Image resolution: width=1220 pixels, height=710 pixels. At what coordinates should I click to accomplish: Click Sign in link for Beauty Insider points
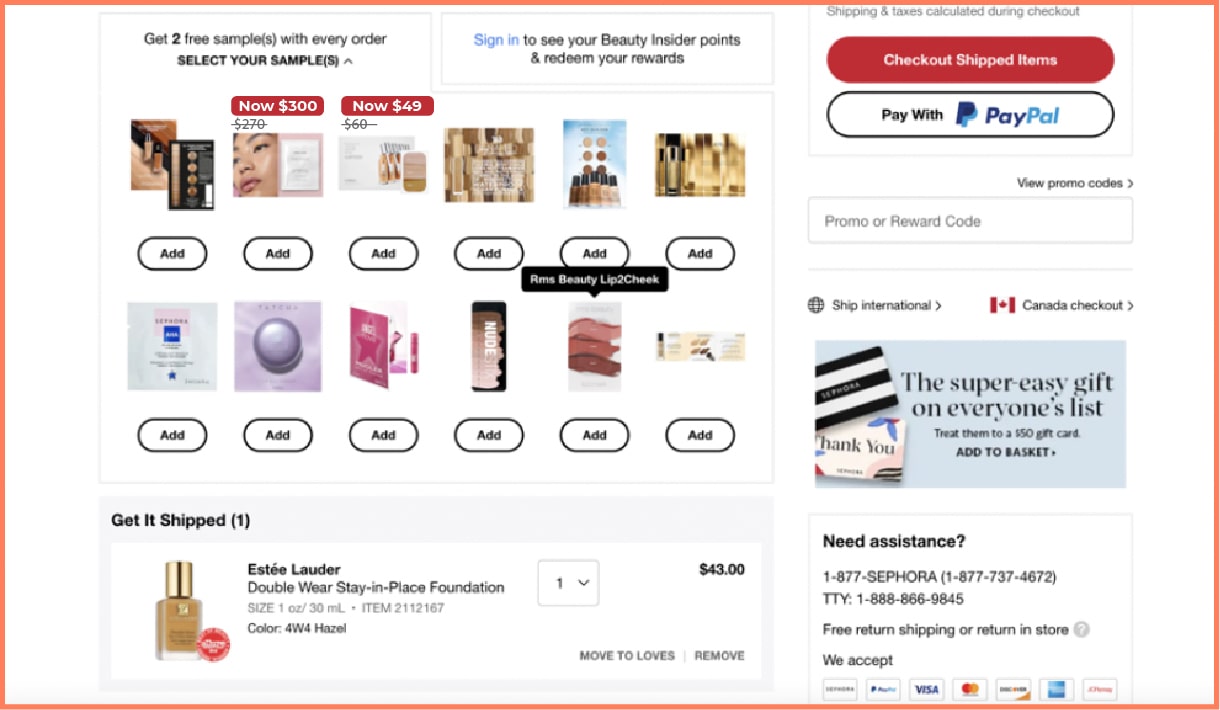[496, 40]
